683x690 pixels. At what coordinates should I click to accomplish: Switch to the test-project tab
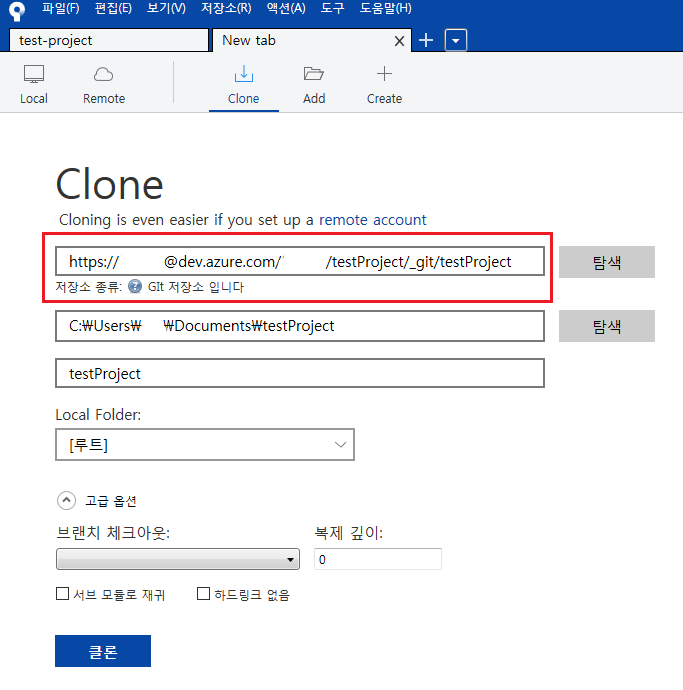pos(109,40)
